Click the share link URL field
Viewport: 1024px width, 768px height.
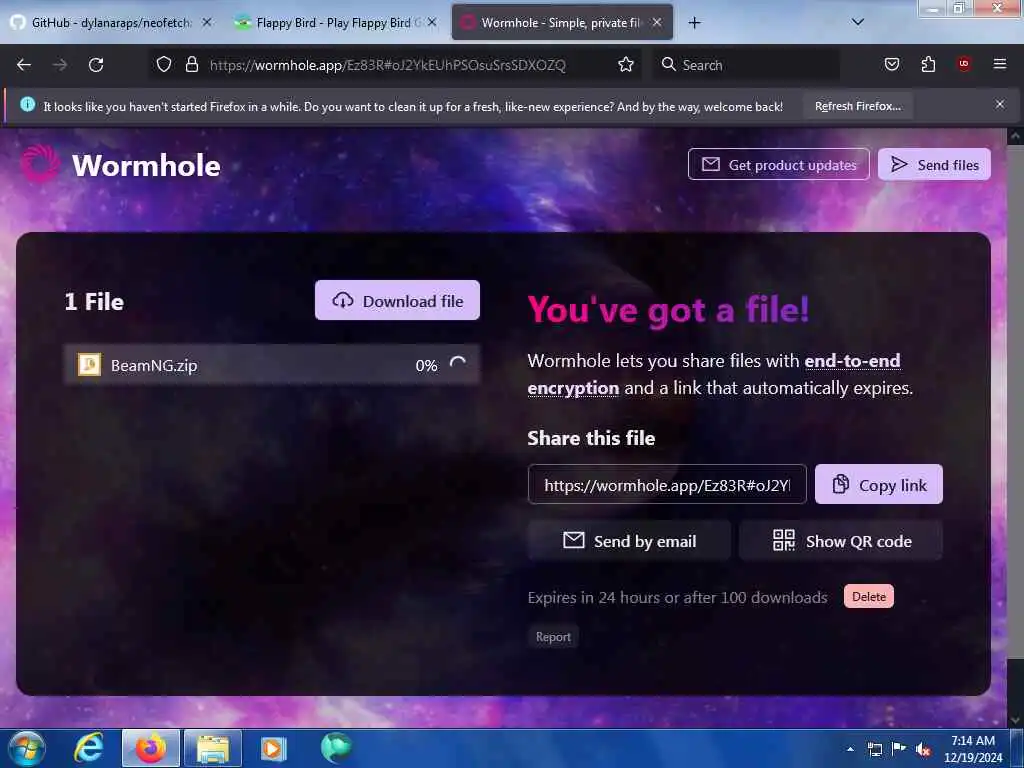point(667,485)
